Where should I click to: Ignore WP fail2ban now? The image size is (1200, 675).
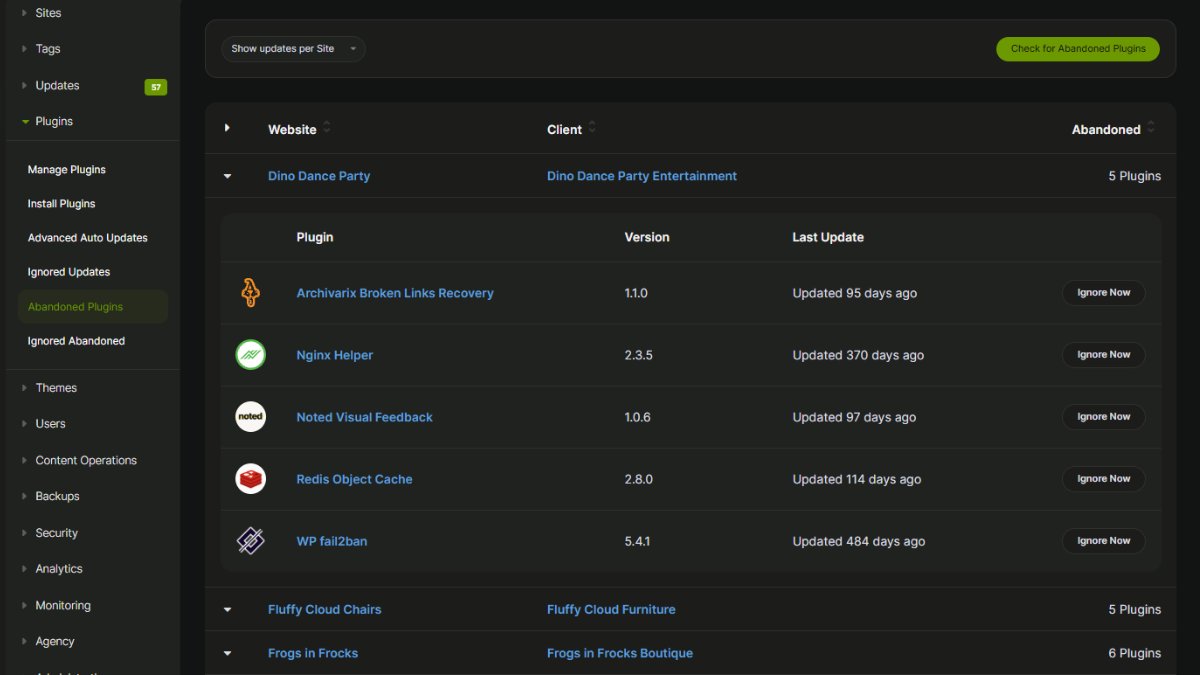point(1104,541)
